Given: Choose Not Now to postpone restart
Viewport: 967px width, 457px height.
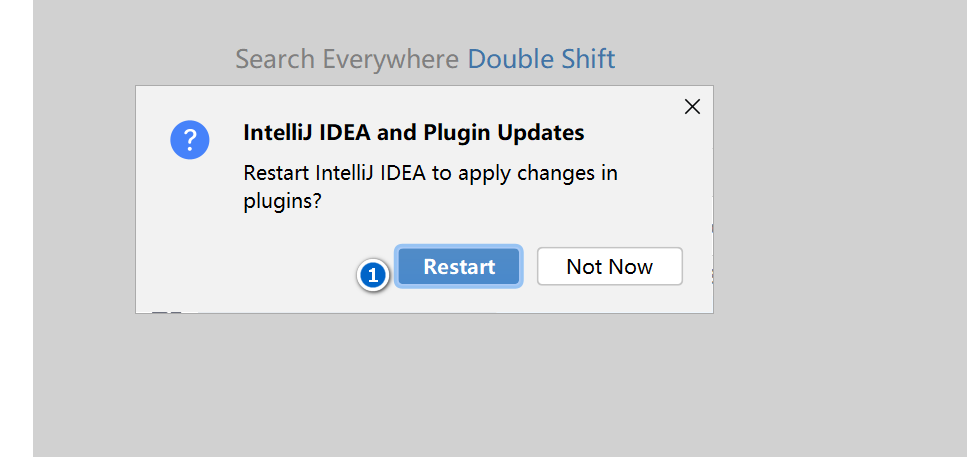Looking at the screenshot, I should 609,267.
